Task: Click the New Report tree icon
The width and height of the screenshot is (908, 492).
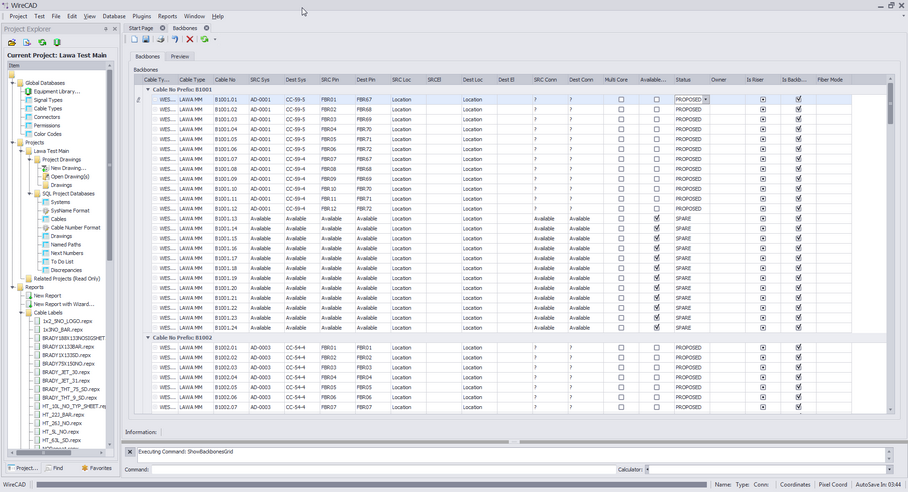Action: [28, 295]
